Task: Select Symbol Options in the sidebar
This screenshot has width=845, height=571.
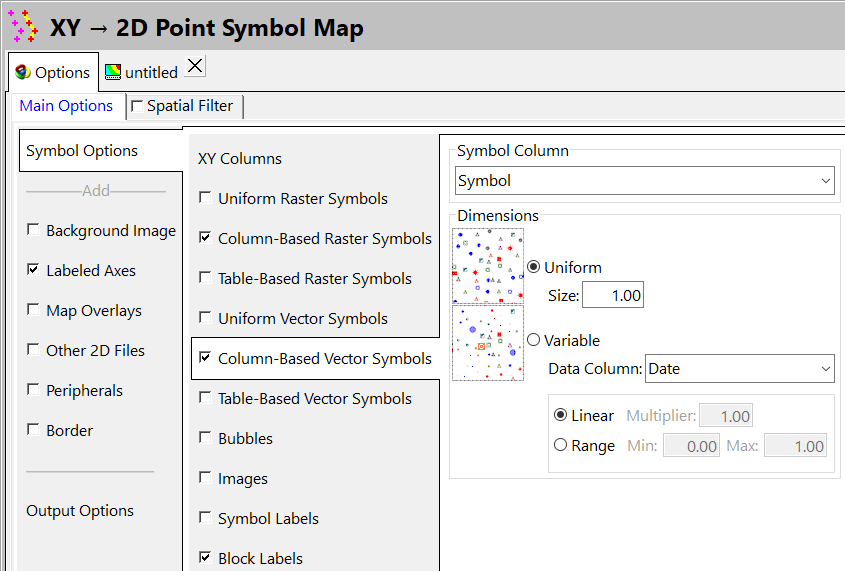Action: (82, 151)
